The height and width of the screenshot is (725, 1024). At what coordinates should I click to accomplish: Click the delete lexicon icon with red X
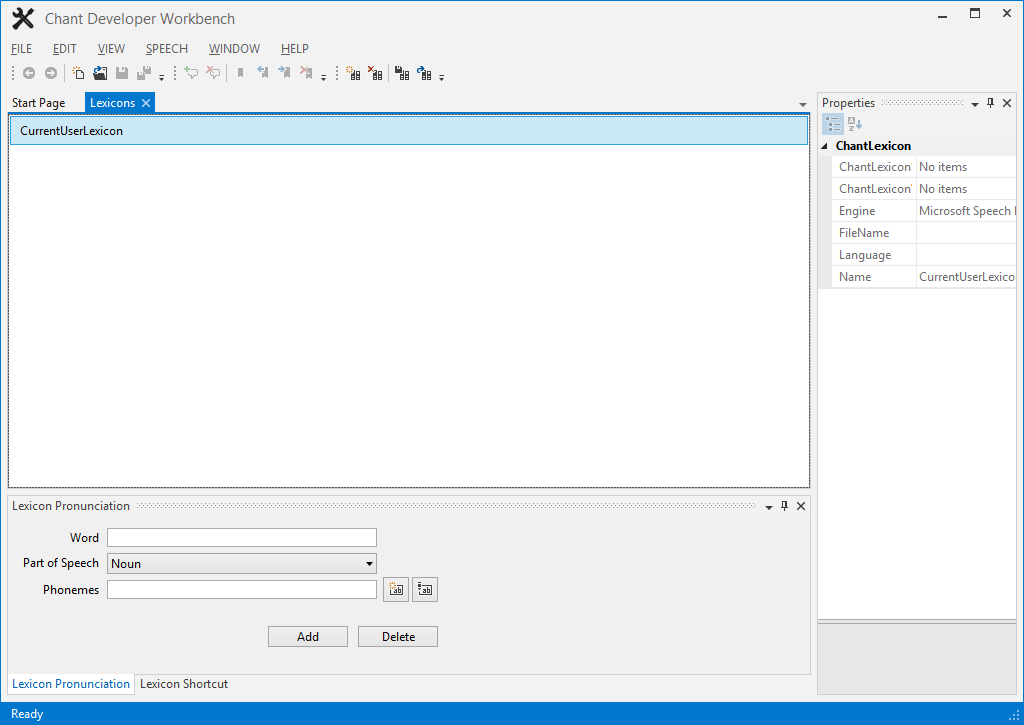pyautogui.click(x=375, y=73)
